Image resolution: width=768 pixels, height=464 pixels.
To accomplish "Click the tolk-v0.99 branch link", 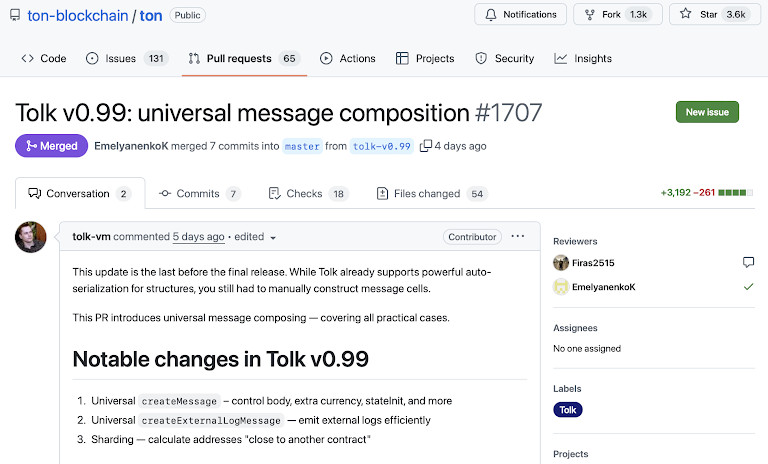I will click(382, 146).
